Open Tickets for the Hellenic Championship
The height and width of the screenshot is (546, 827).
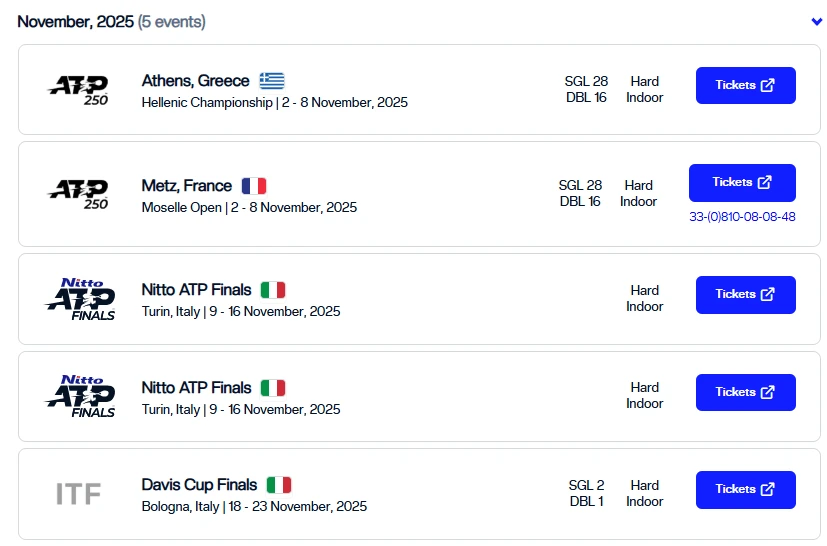tap(745, 86)
